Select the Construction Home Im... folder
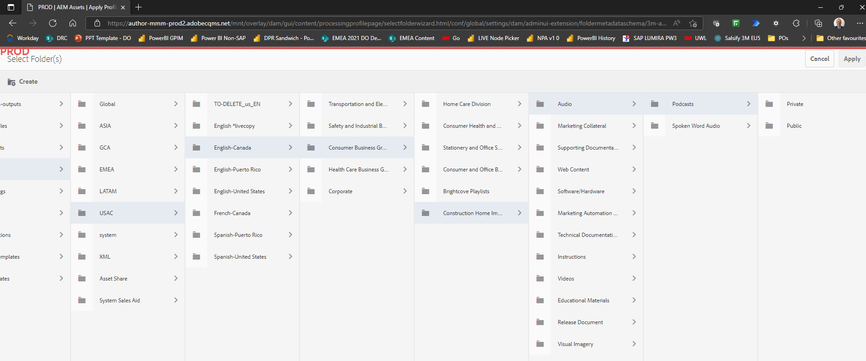The image size is (866, 361). (x=471, y=213)
